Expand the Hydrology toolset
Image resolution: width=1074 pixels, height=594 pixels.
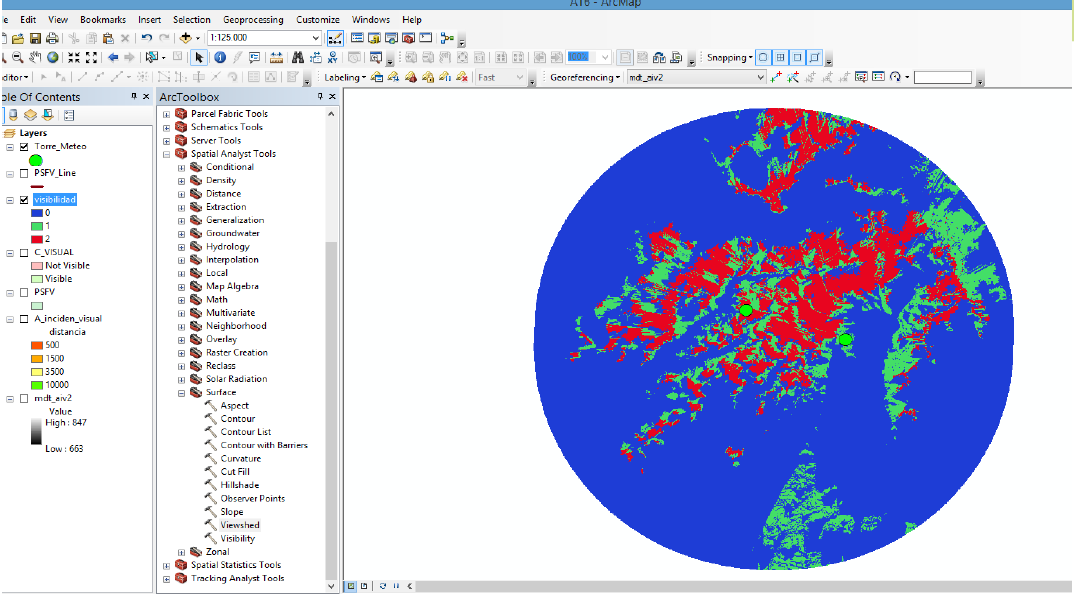(182, 247)
